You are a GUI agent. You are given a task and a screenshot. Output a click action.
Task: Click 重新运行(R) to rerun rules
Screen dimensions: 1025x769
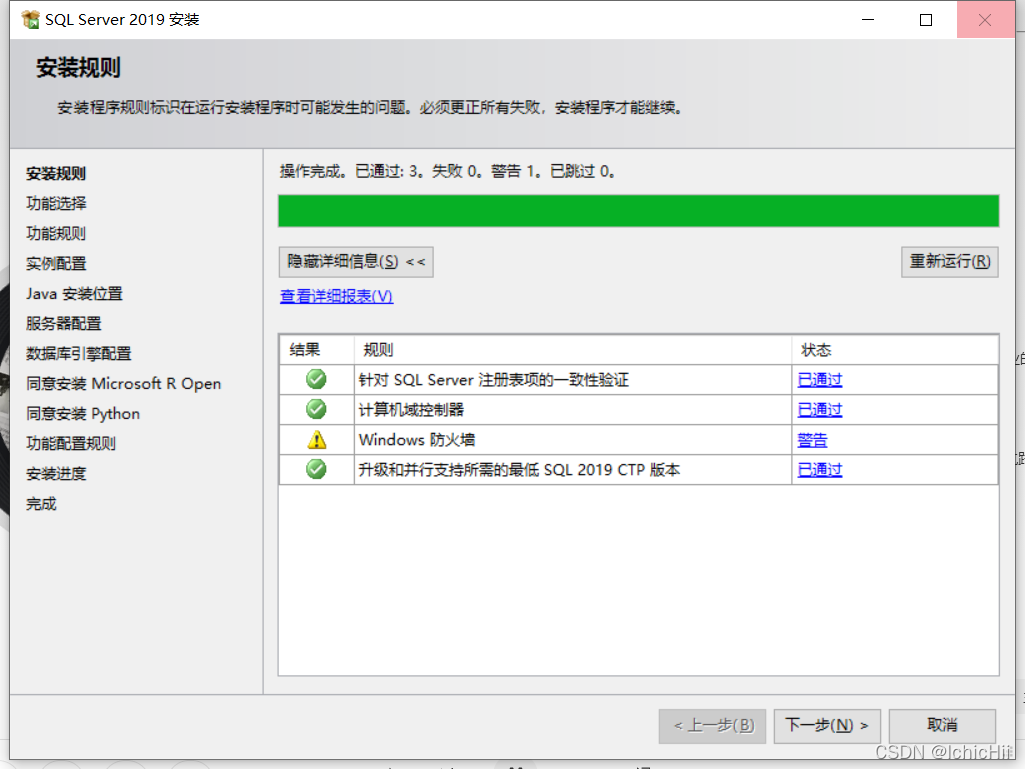(x=950, y=262)
